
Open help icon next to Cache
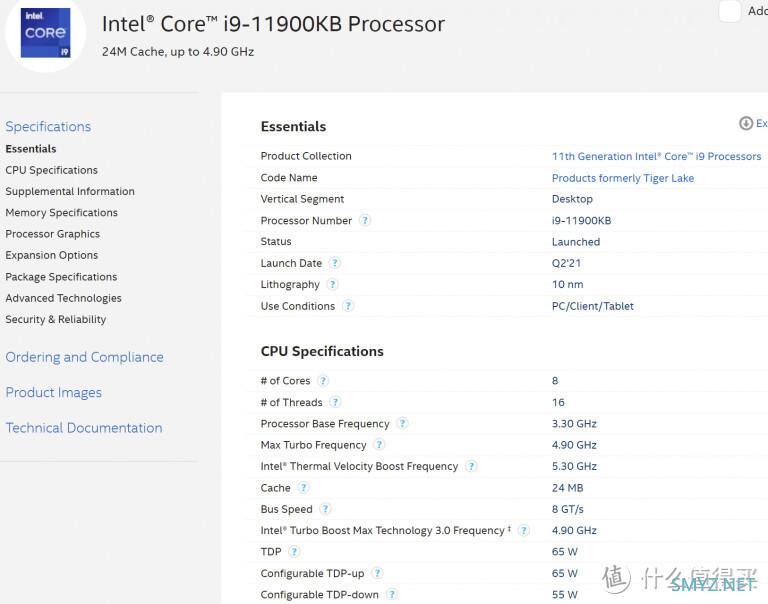click(304, 487)
